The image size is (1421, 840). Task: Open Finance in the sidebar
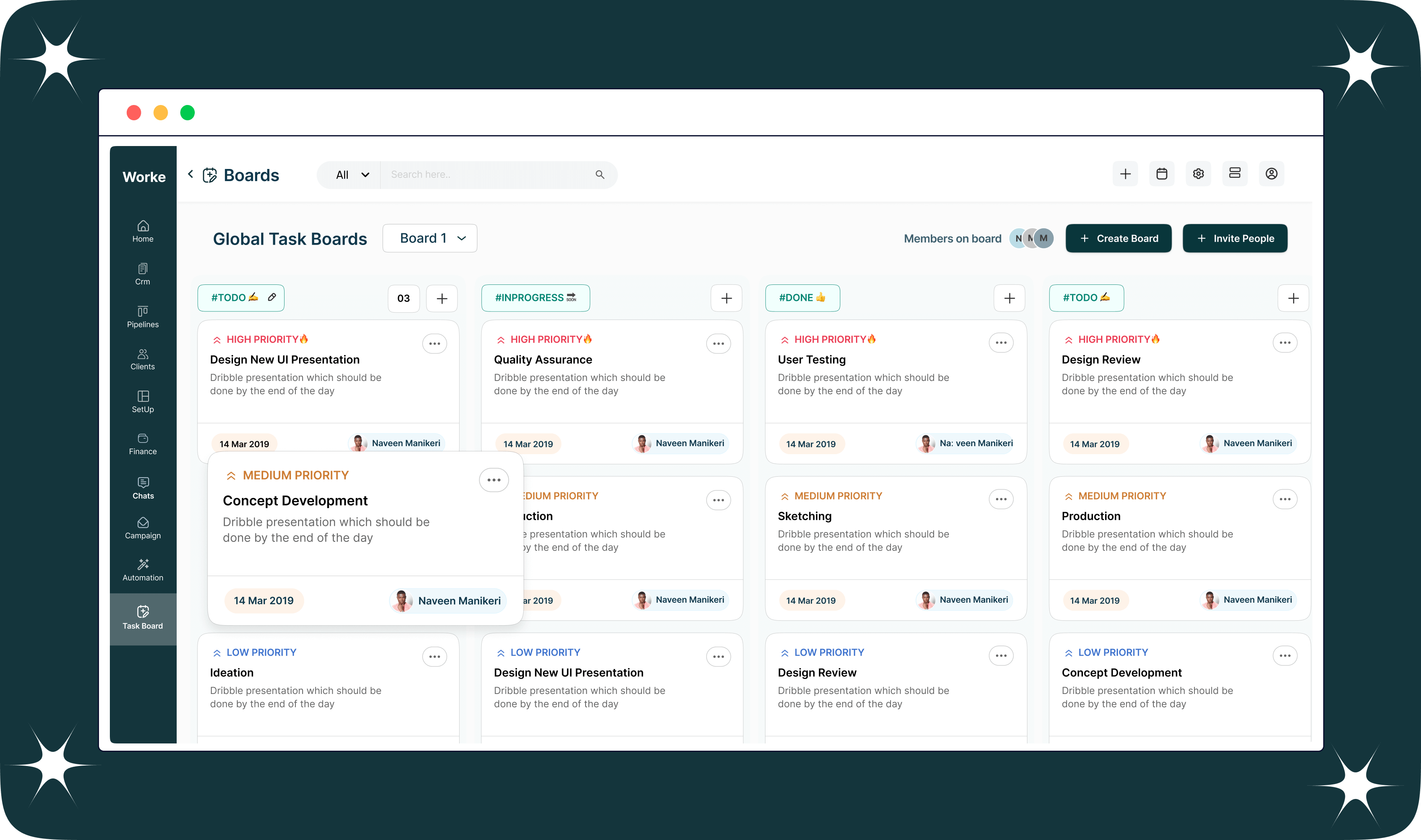click(143, 445)
